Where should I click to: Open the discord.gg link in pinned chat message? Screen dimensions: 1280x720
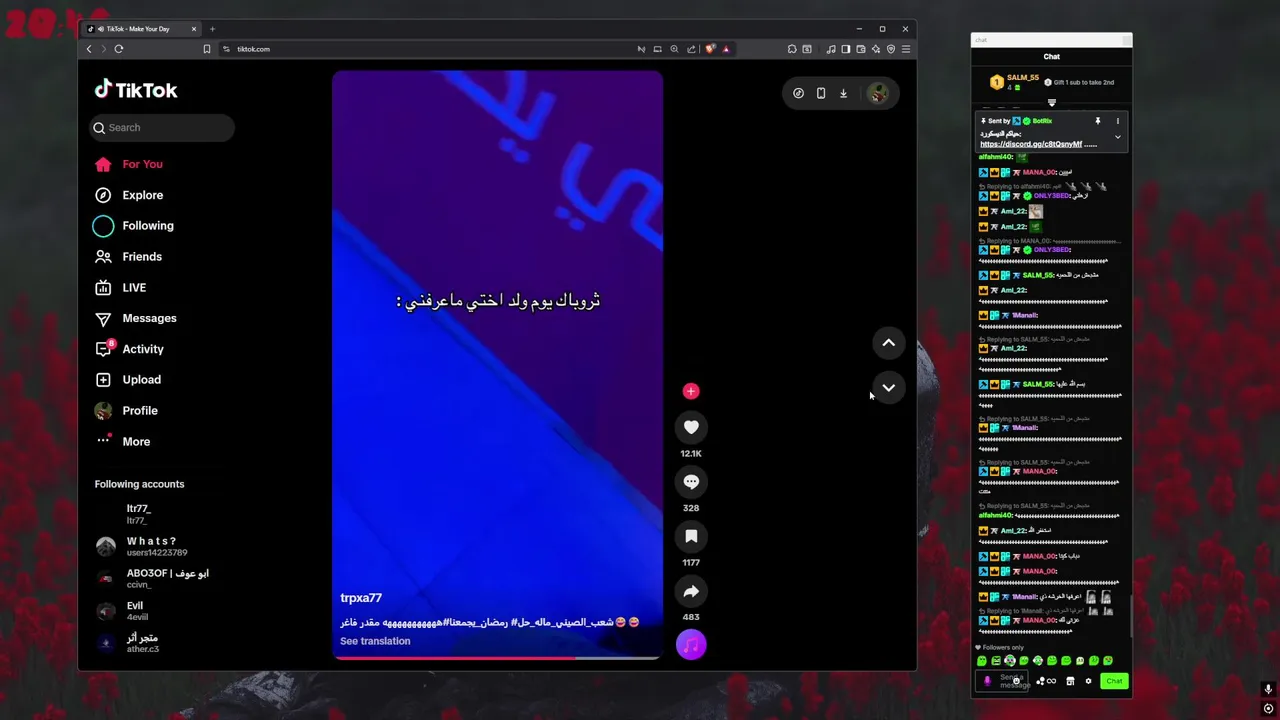tap(1031, 144)
